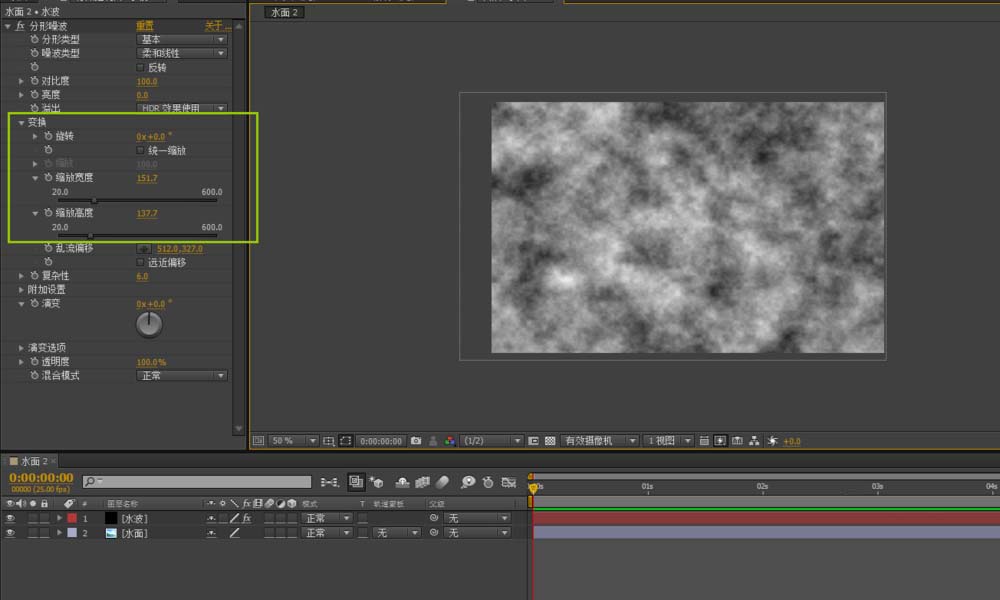Open the 混合模式 dropdown set to 正常

[x=181, y=376]
